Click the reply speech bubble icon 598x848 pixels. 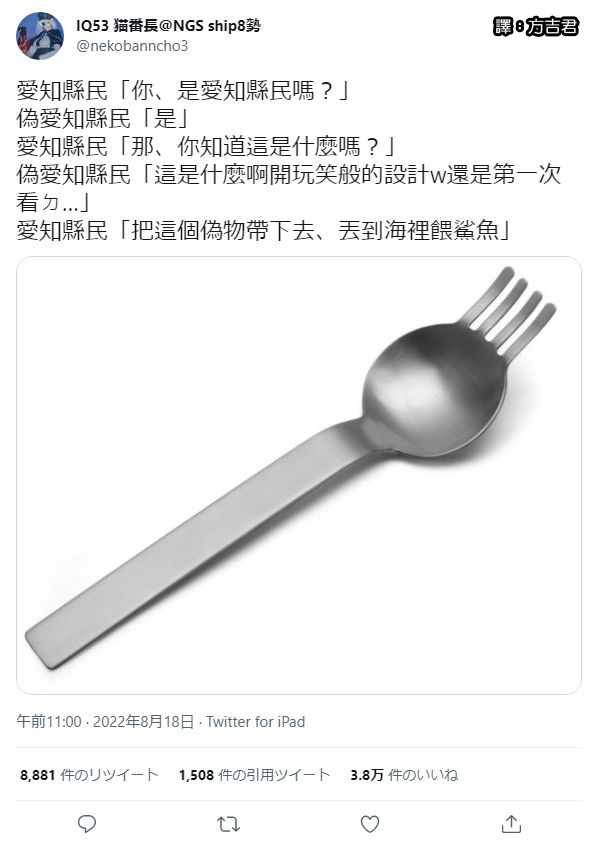(87, 824)
